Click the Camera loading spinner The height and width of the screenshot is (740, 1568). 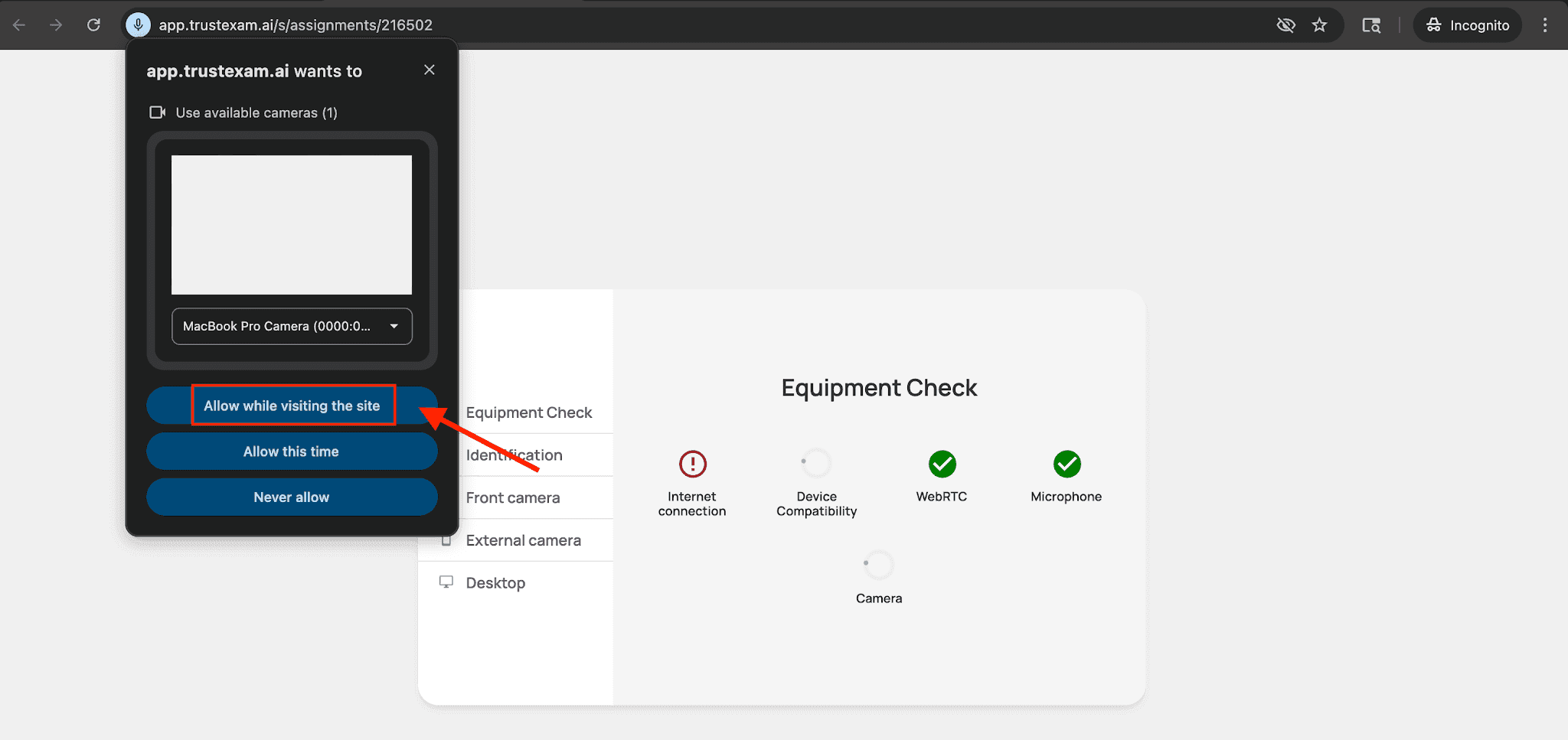click(879, 565)
